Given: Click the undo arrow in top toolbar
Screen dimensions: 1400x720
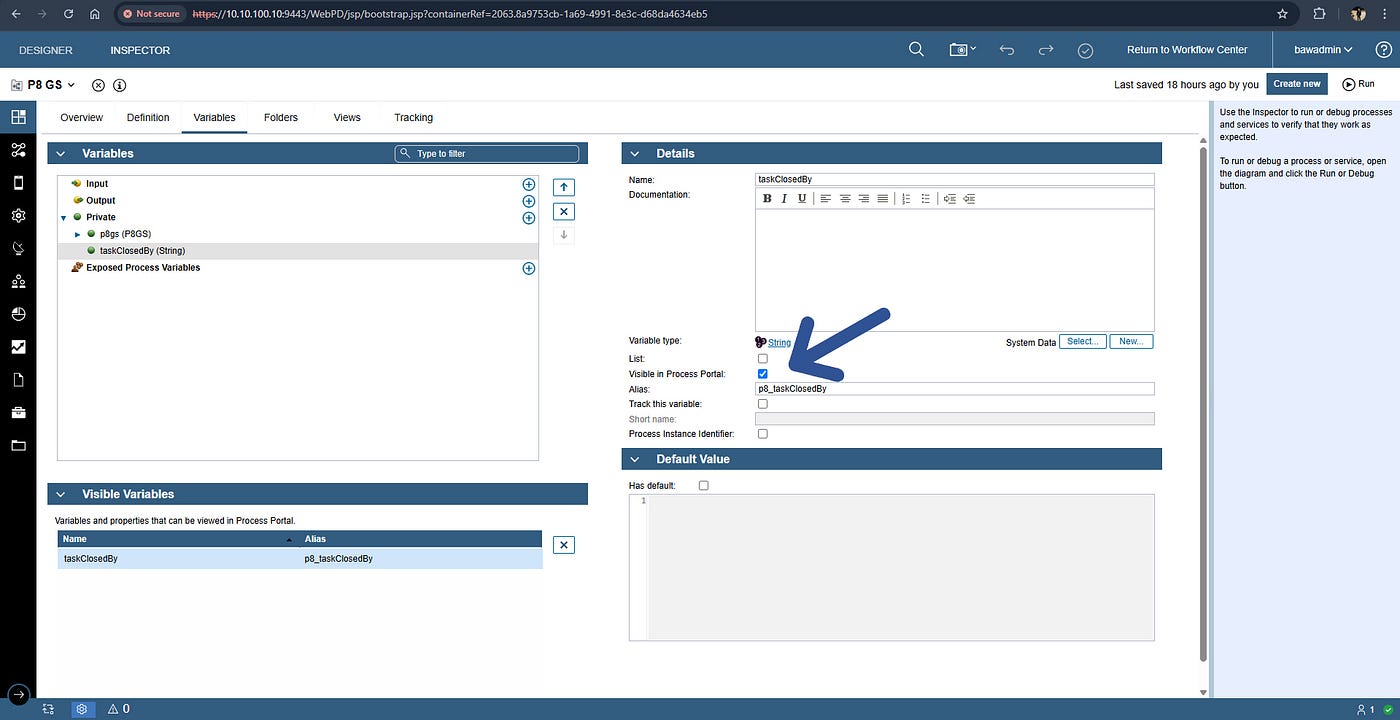Looking at the screenshot, I should click(x=1007, y=50).
